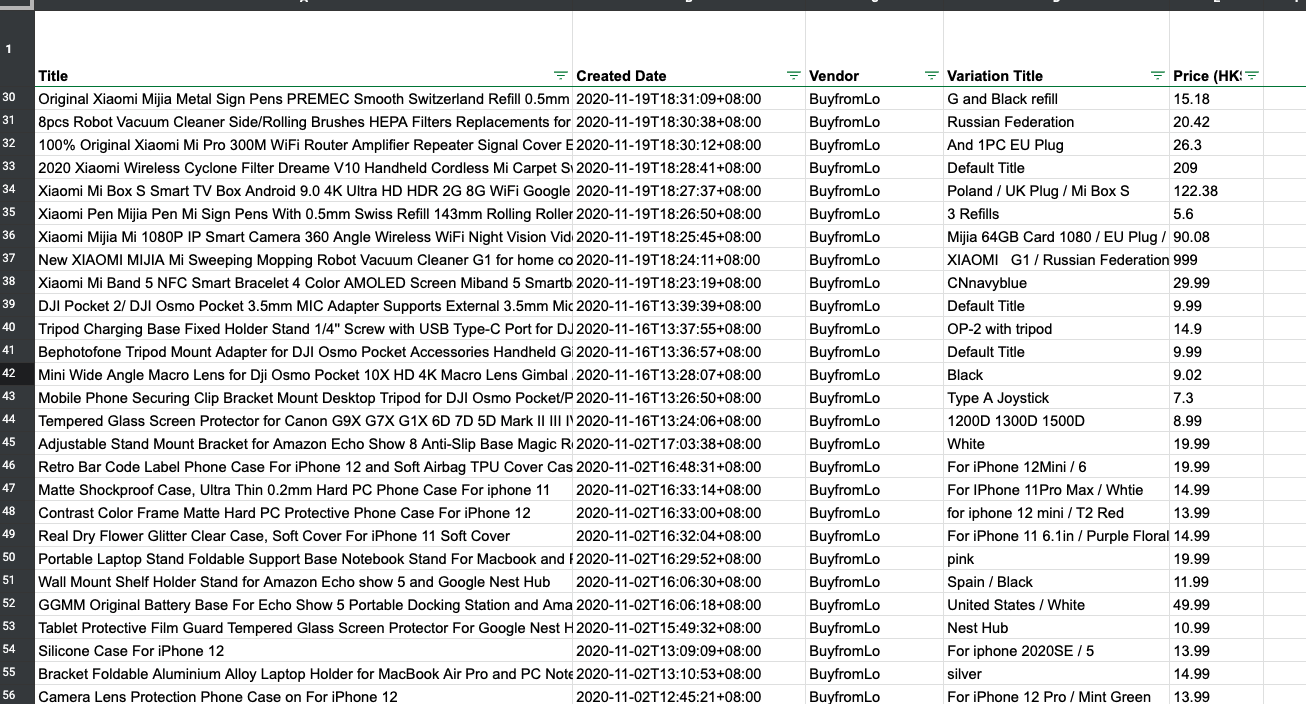Click the Tempered Glass Screen Protector for Canon cell
Screen dimensions: 1306x704
click(304, 421)
